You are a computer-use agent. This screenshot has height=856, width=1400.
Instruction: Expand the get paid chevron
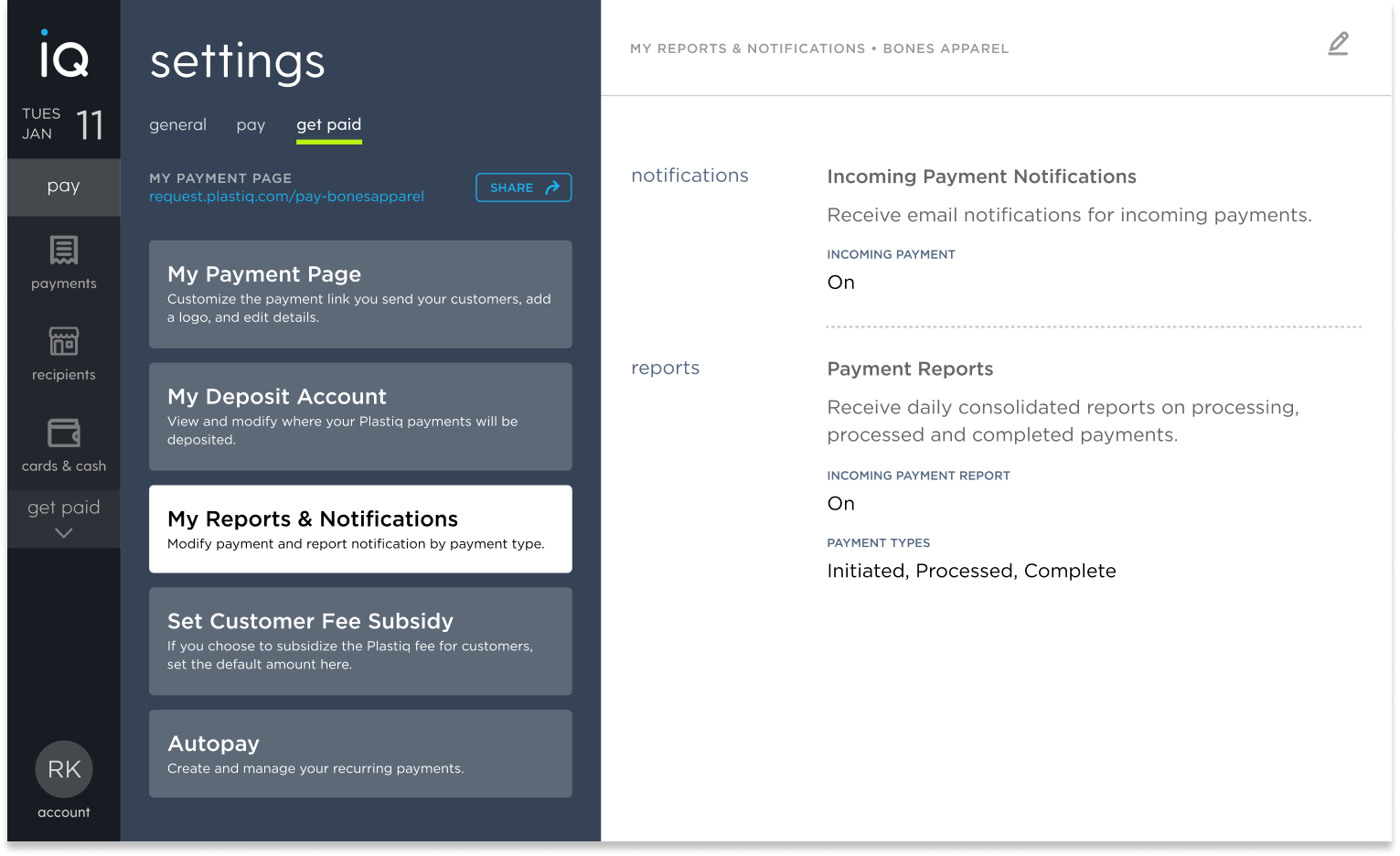point(63,533)
